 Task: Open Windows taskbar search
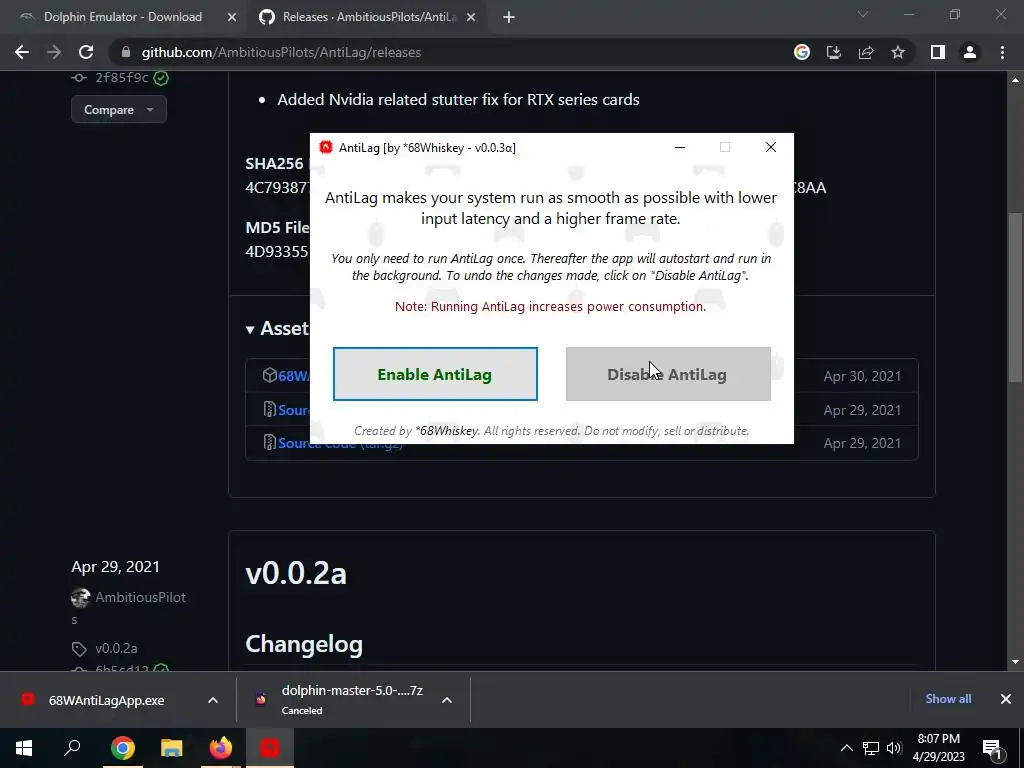[x=72, y=748]
